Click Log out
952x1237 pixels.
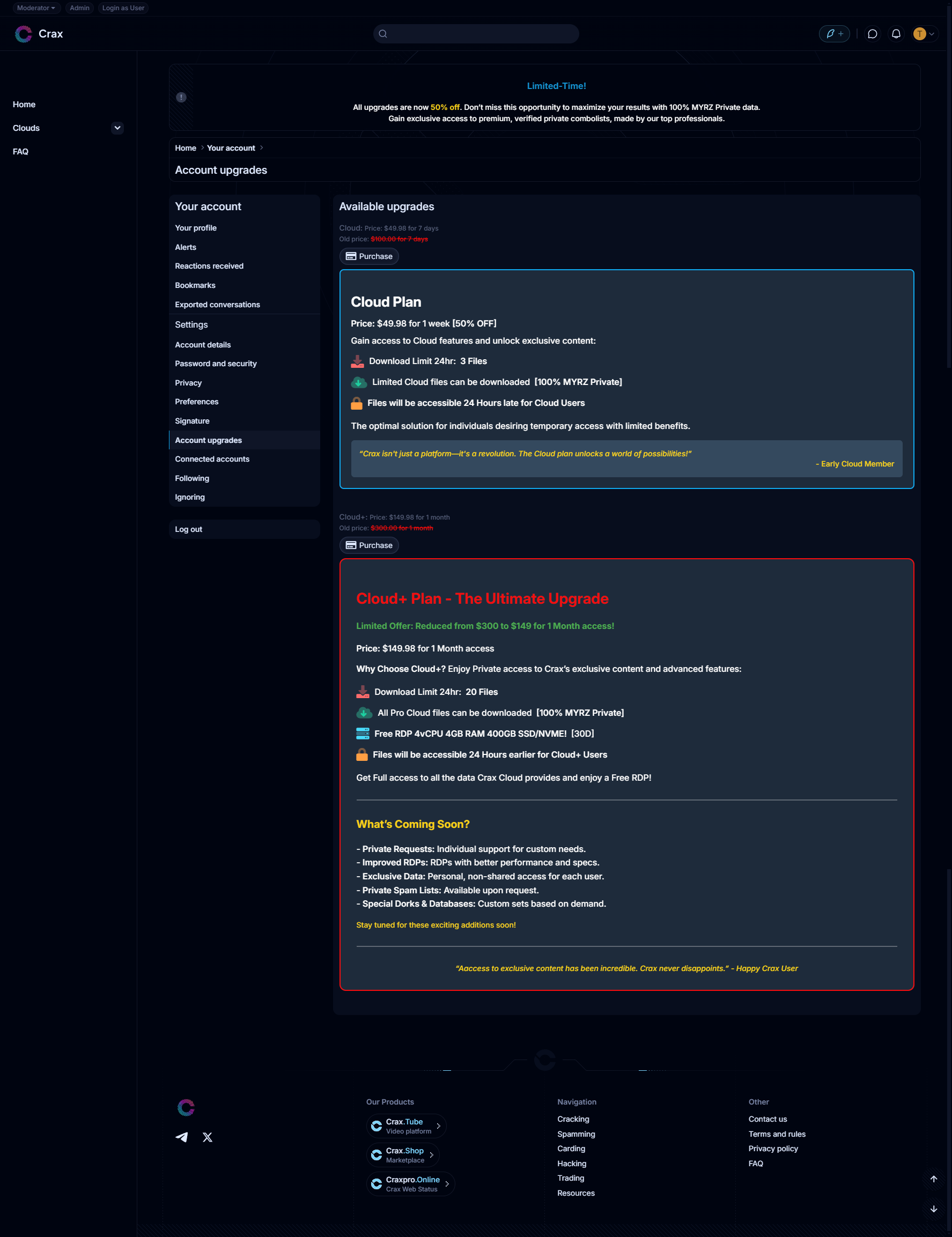pyautogui.click(x=244, y=529)
